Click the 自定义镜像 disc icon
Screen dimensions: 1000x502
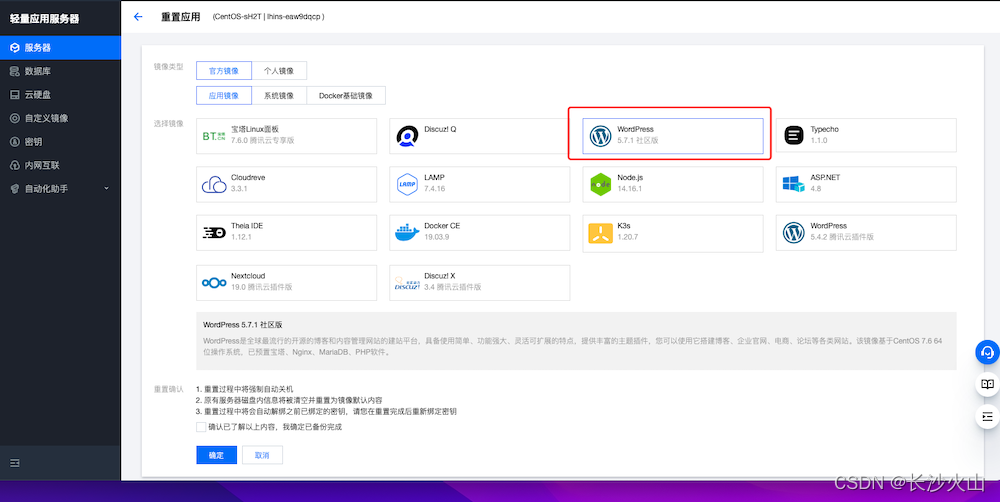tap(15, 118)
